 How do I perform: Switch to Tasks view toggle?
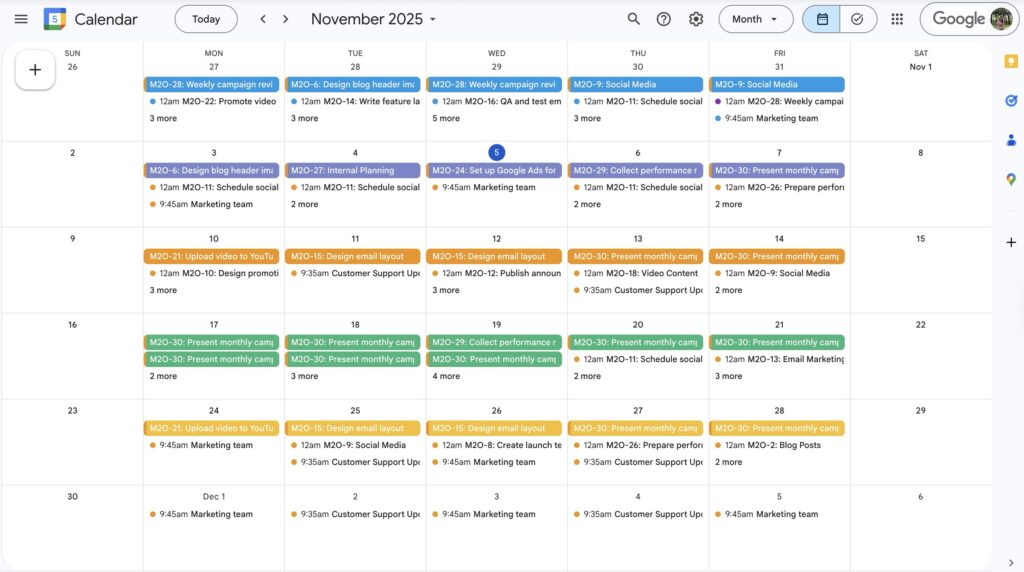[x=857, y=19]
